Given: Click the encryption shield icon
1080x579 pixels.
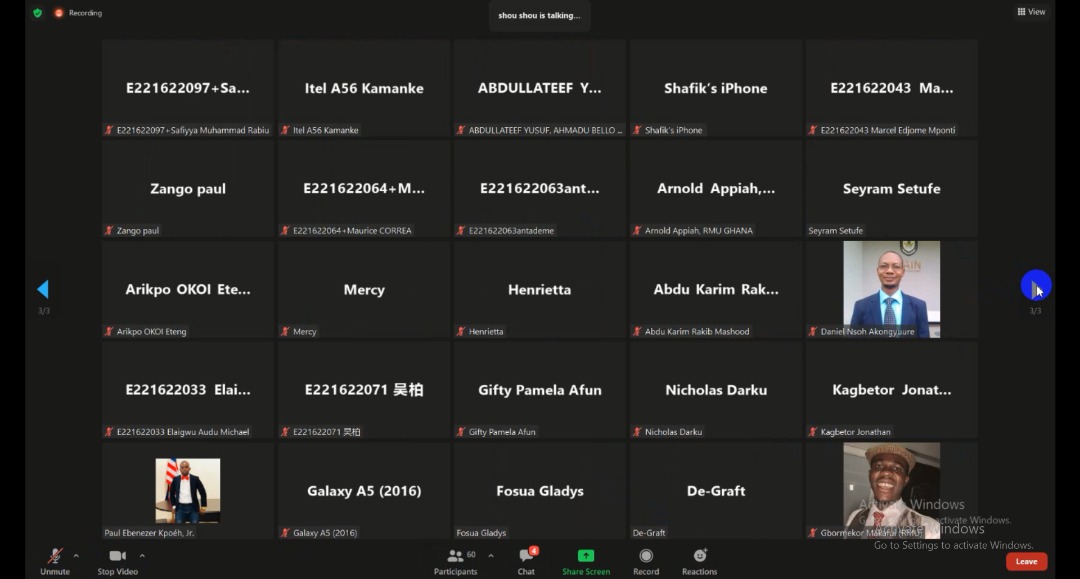Looking at the screenshot, I should [38, 13].
